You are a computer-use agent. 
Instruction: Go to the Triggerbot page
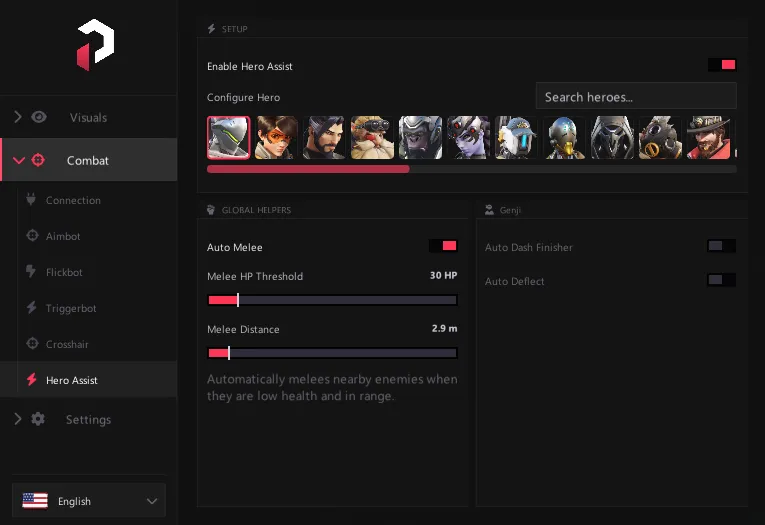[89, 308]
